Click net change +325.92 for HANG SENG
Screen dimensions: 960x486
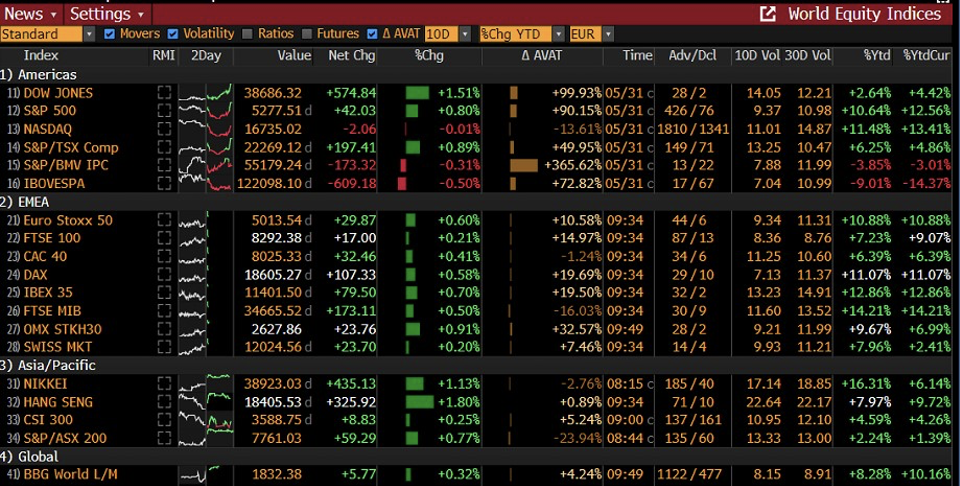click(351, 402)
